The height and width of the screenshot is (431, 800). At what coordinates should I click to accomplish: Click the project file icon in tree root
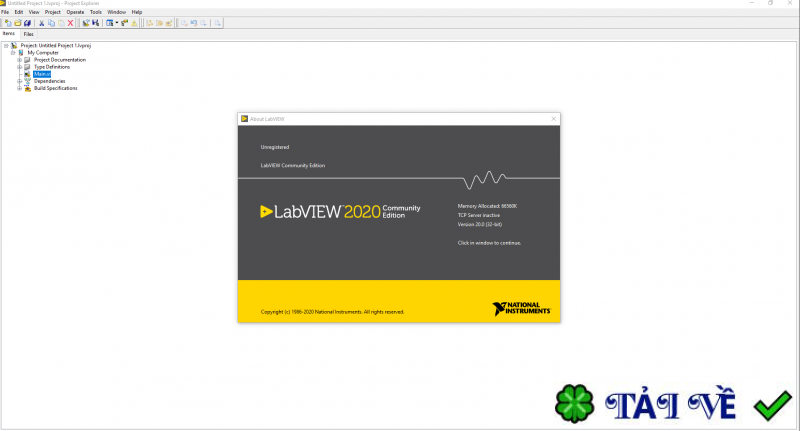[14, 45]
